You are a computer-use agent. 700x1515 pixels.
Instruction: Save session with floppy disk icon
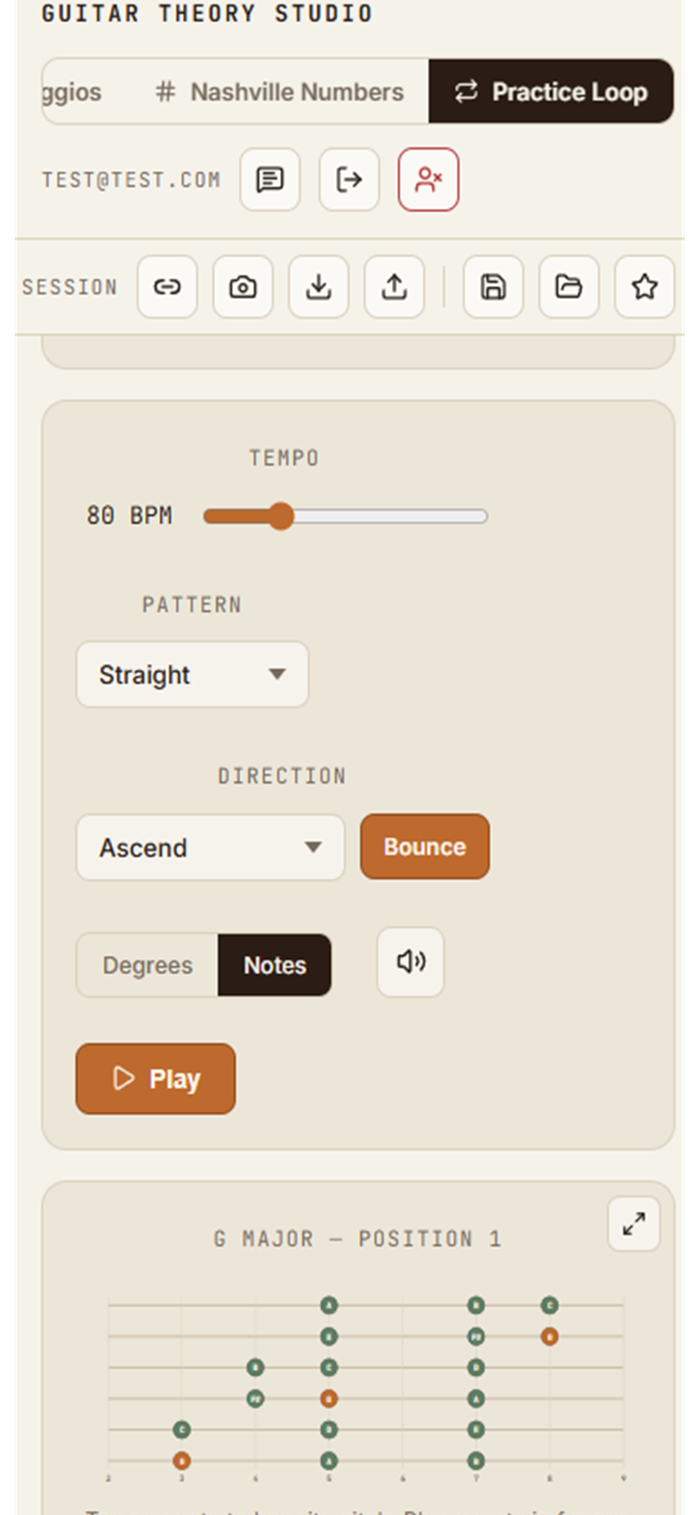pos(493,287)
